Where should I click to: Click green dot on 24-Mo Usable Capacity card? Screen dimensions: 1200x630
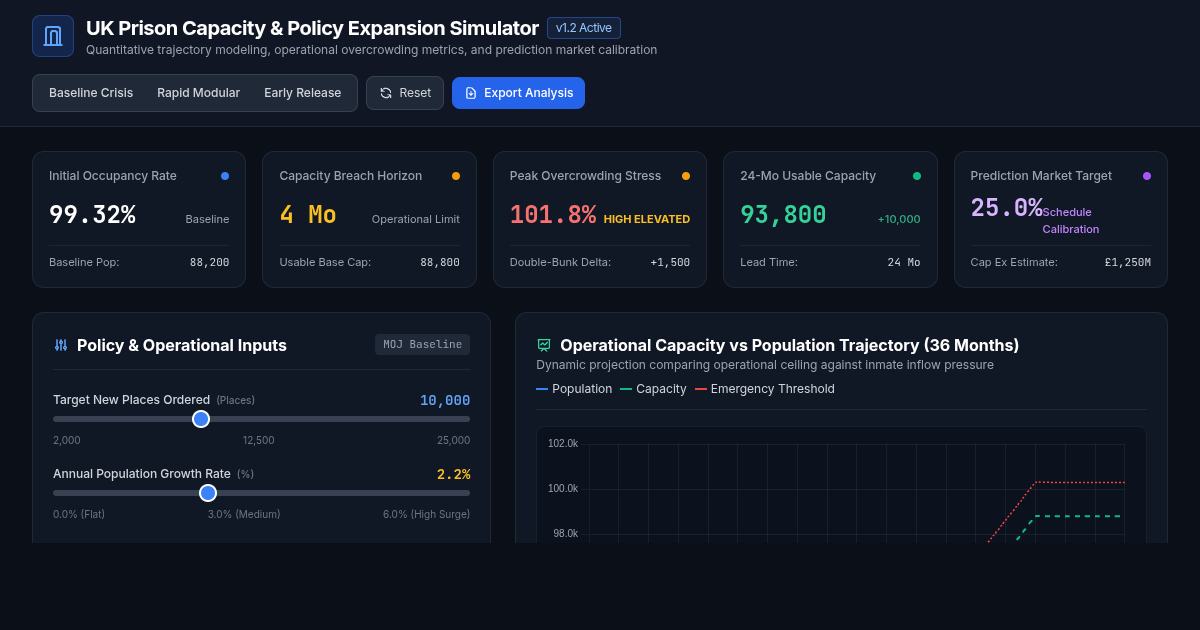917,176
